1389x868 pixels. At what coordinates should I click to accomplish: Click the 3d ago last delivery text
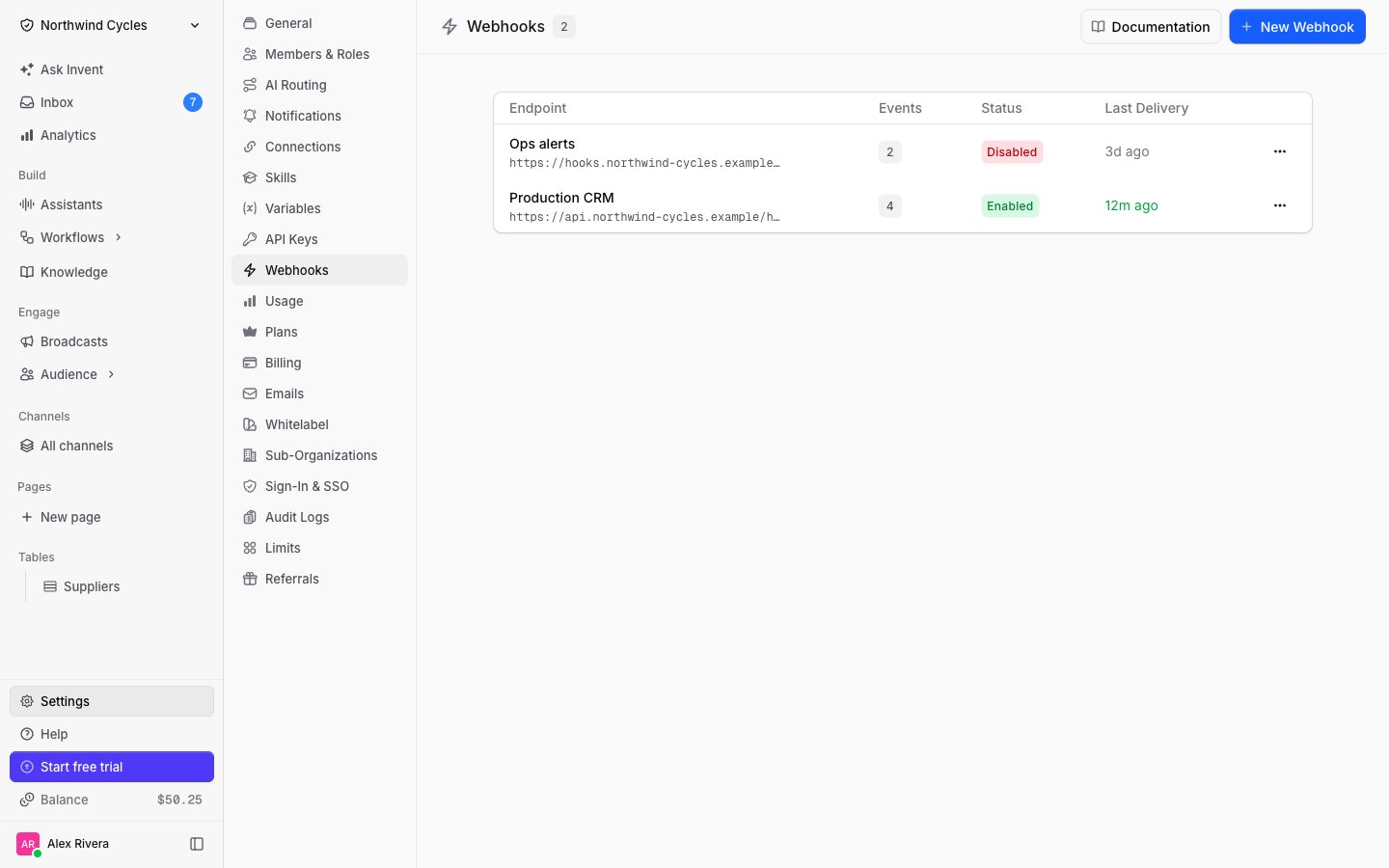pos(1127,151)
